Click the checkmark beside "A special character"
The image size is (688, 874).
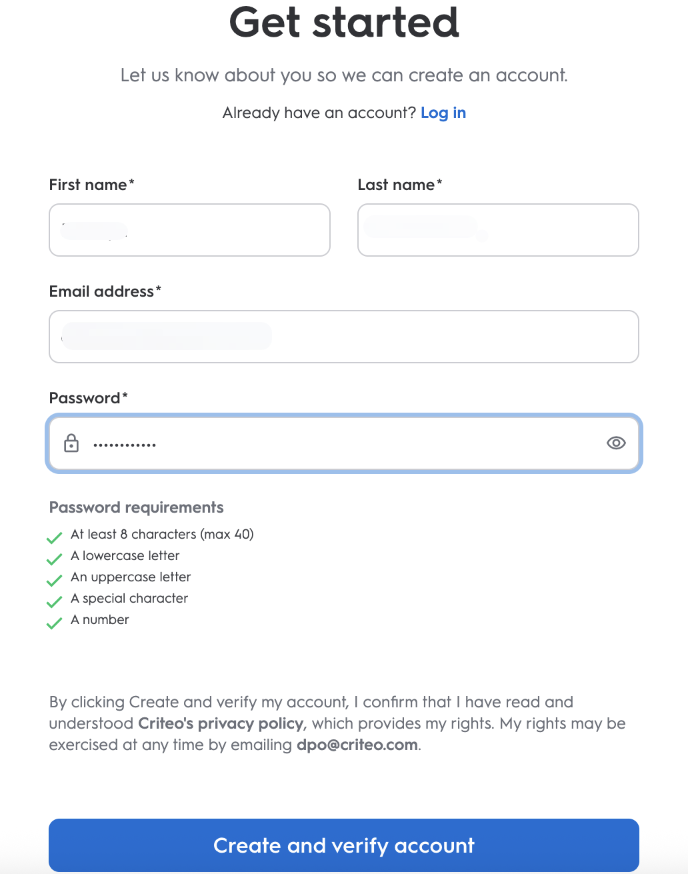[x=55, y=600]
